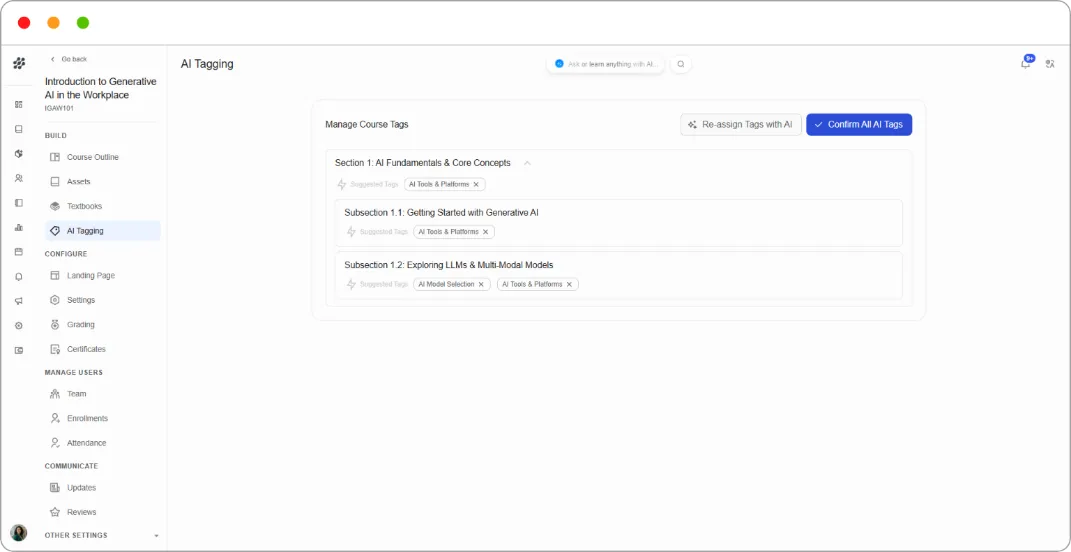This screenshot has height=552, width=1071.
Task: Open Grading in the sidebar
Action: [x=102, y=325]
